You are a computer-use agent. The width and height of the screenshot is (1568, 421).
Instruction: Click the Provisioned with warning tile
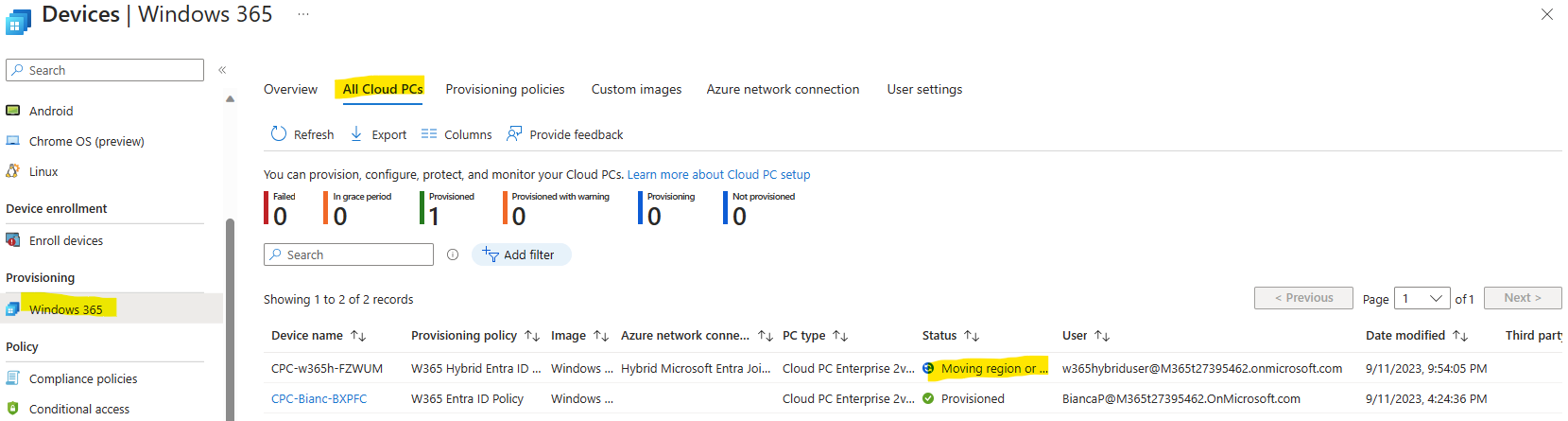pyautogui.click(x=556, y=208)
